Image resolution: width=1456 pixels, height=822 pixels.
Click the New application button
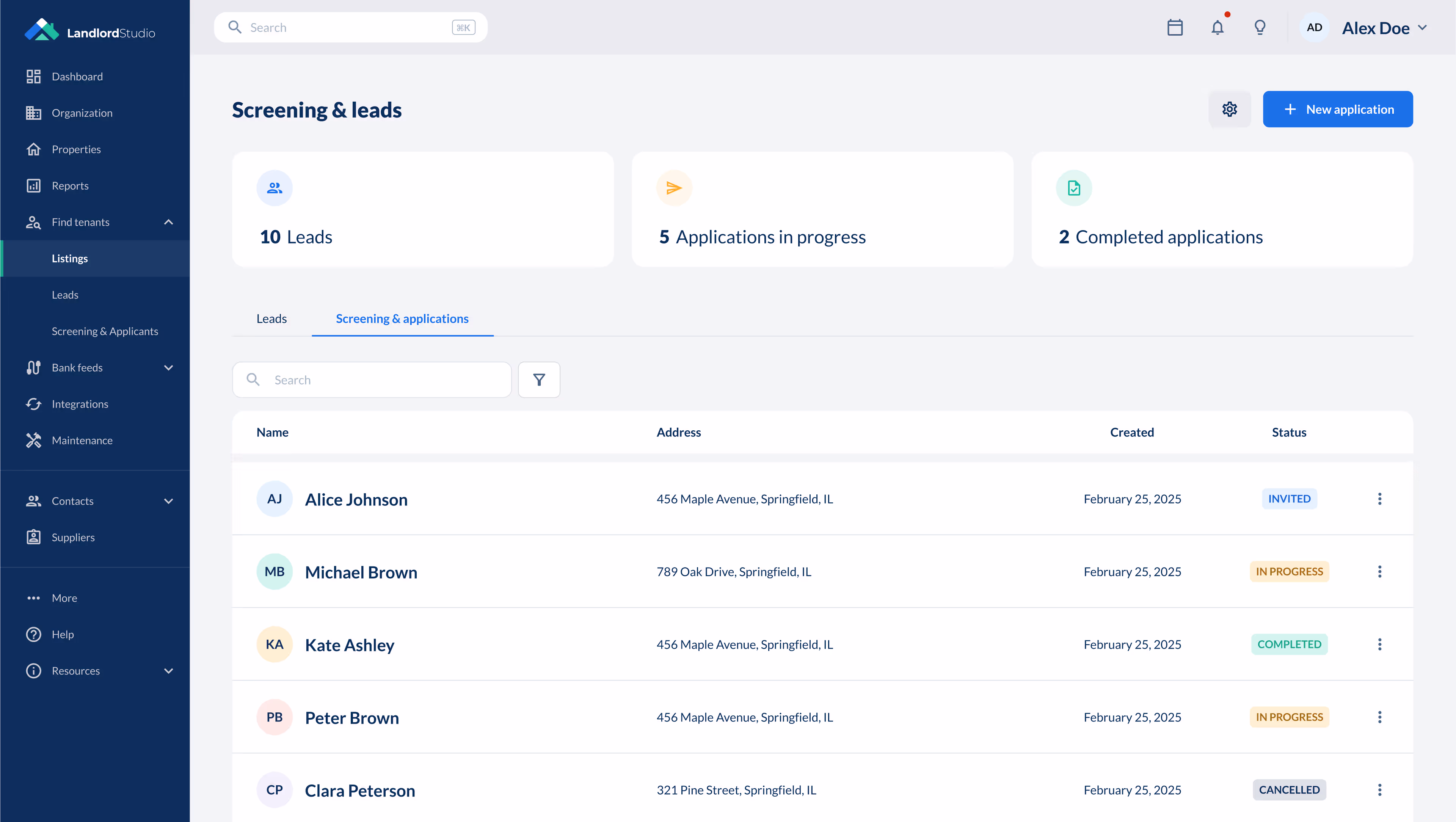(x=1337, y=109)
